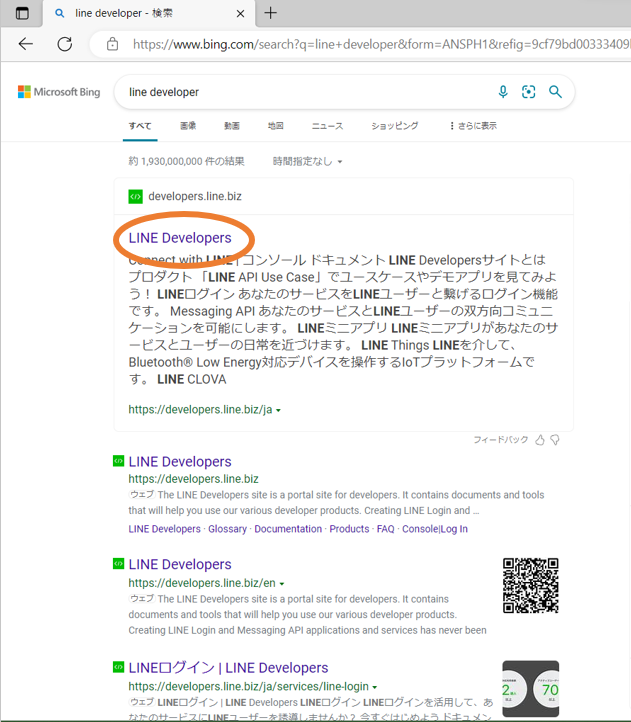Open the Glossary sublink
The height and width of the screenshot is (722, 631).
[x=228, y=529]
